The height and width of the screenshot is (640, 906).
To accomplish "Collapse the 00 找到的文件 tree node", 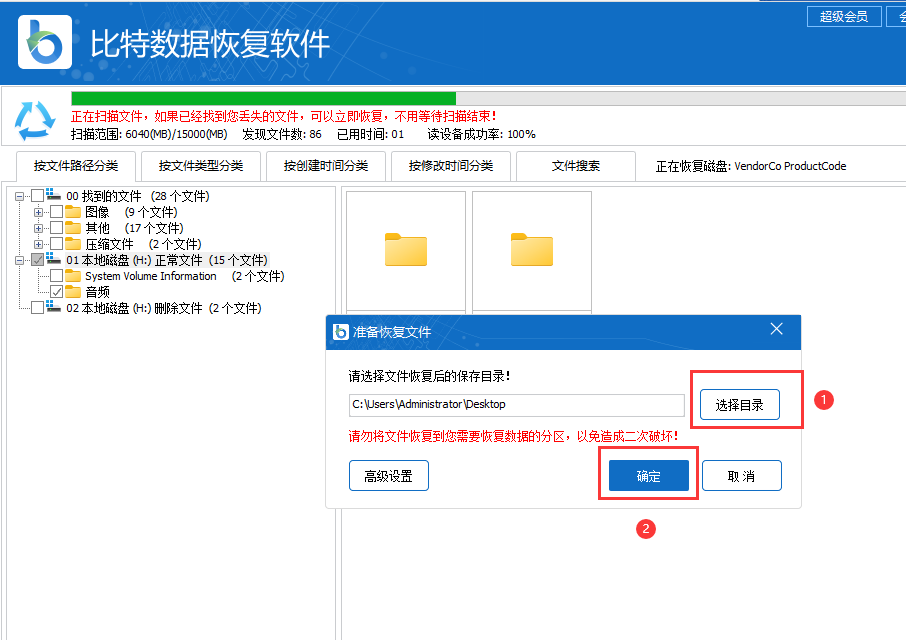I will tap(20, 196).
